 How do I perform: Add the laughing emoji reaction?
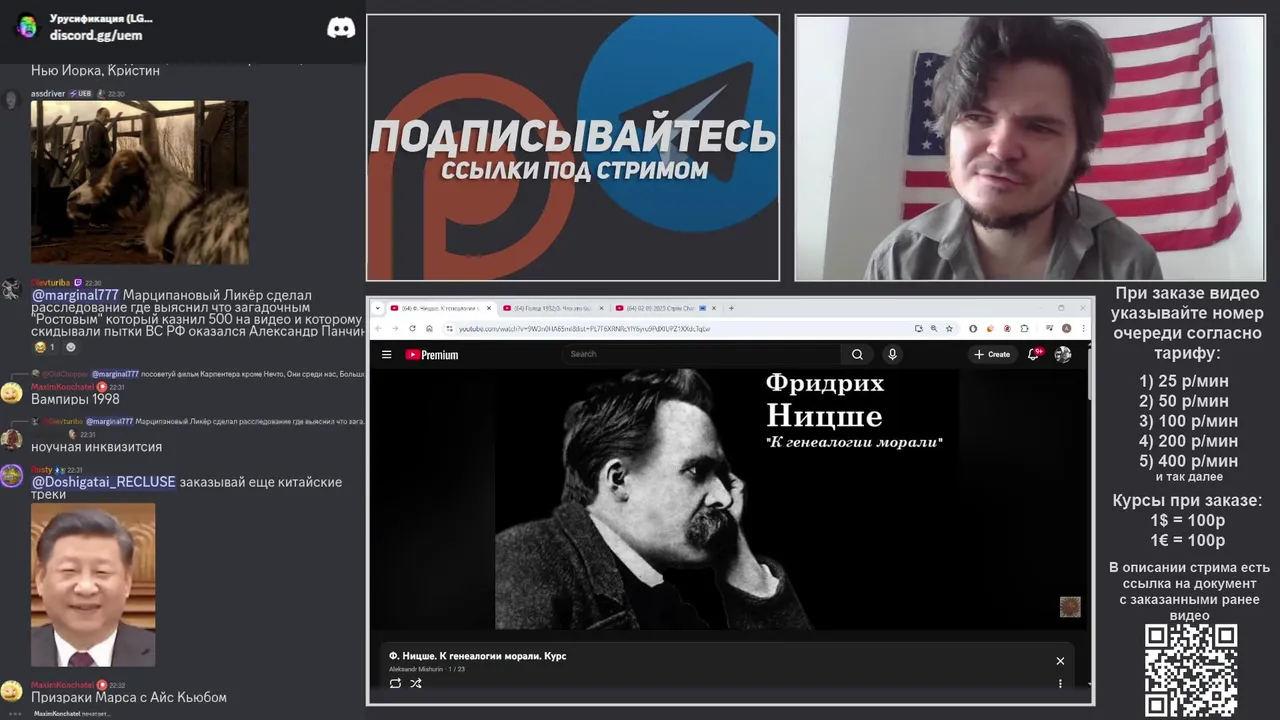tap(45, 347)
